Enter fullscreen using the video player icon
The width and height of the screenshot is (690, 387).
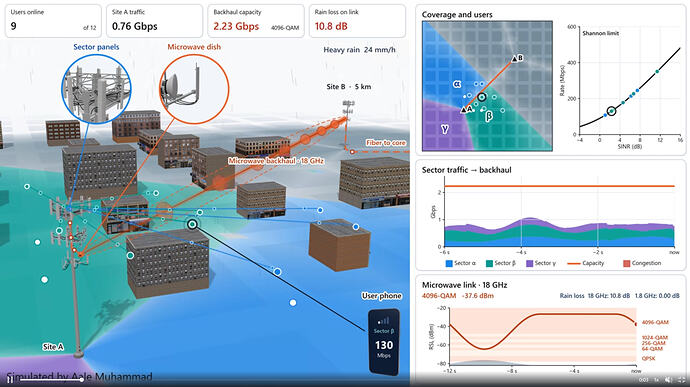click(x=682, y=380)
